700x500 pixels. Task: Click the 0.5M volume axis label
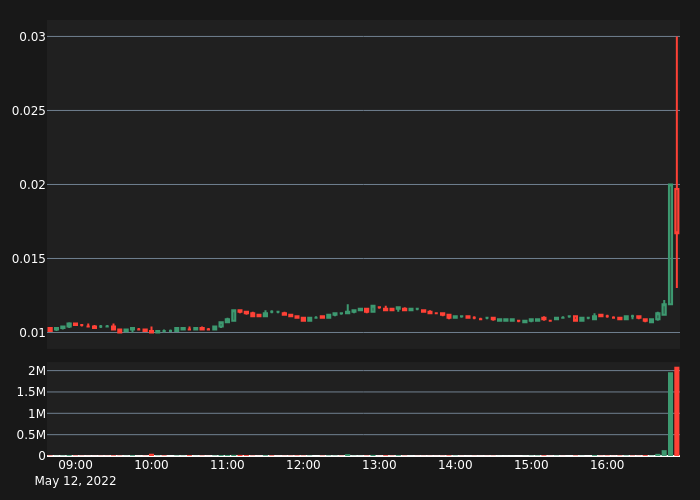click(31, 434)
